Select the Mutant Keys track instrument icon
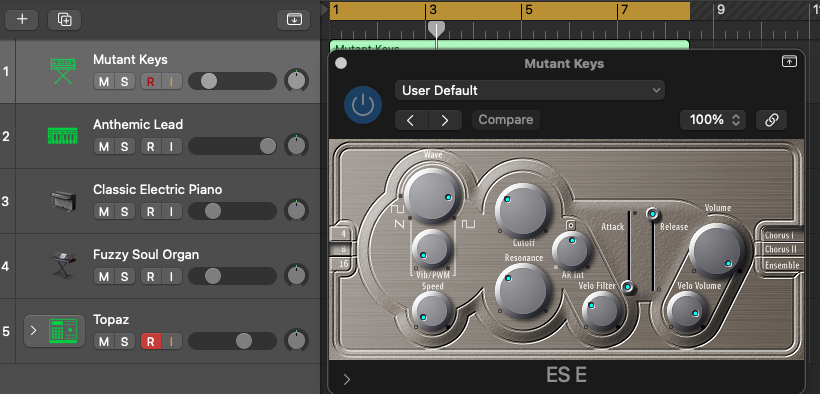Image resolution: width=820 pixels, height=394 pixels. (x=63, y=71)
